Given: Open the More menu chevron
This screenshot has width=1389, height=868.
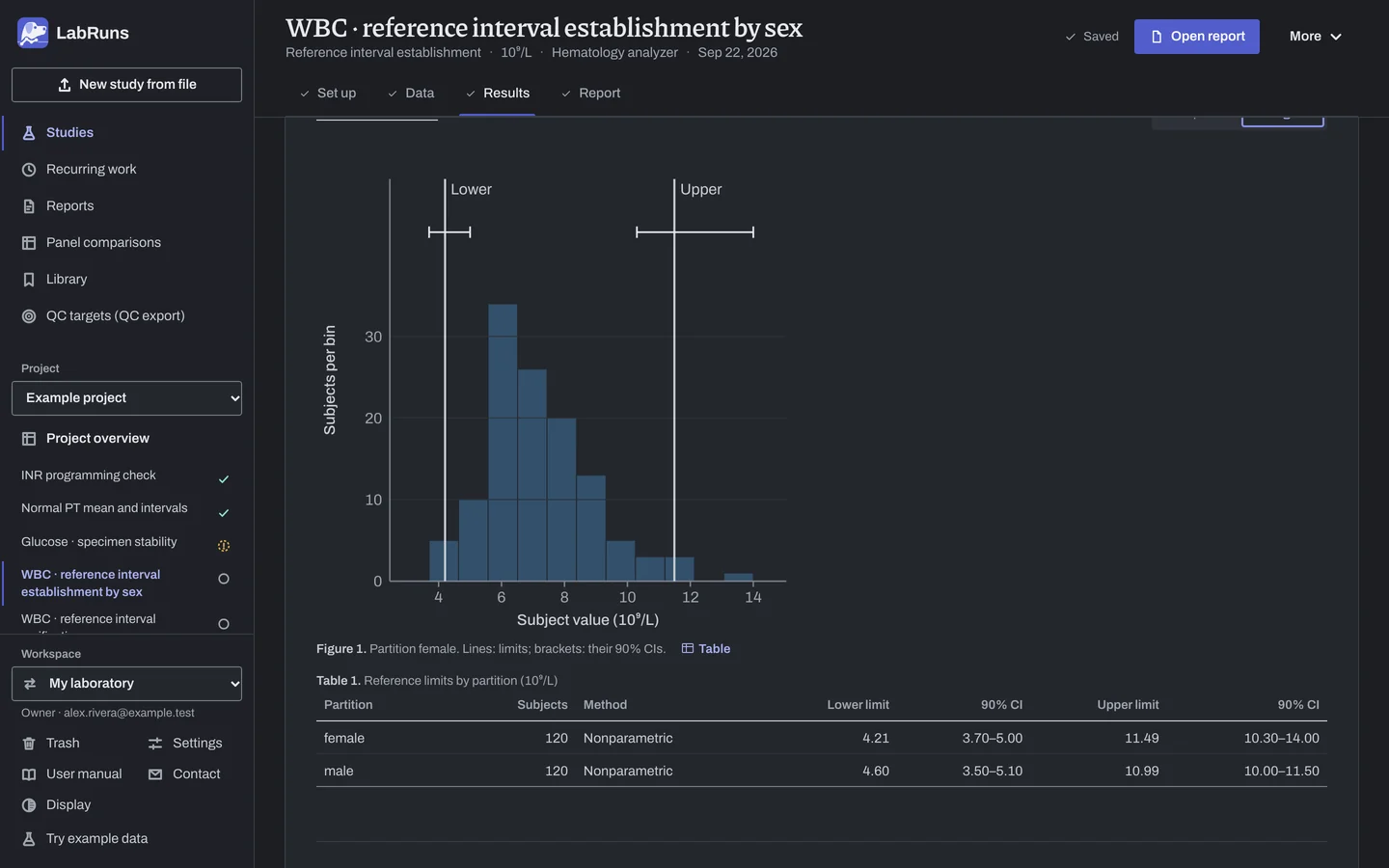Looking at the screenshot, I should click(1336, 37).
